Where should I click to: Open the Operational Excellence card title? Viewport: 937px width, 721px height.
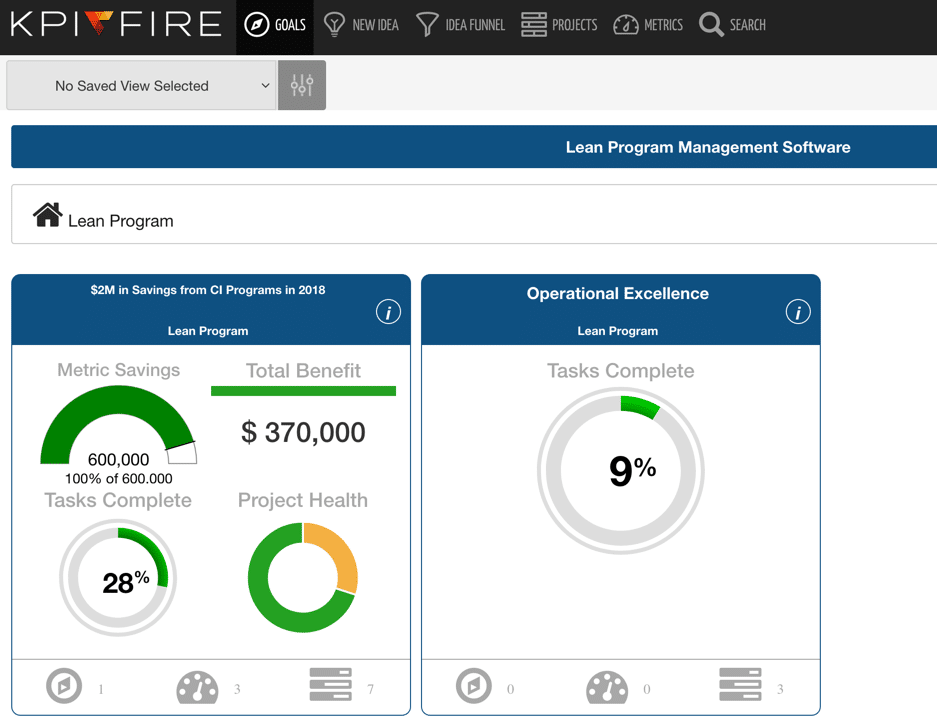click(x=617, y=293)
